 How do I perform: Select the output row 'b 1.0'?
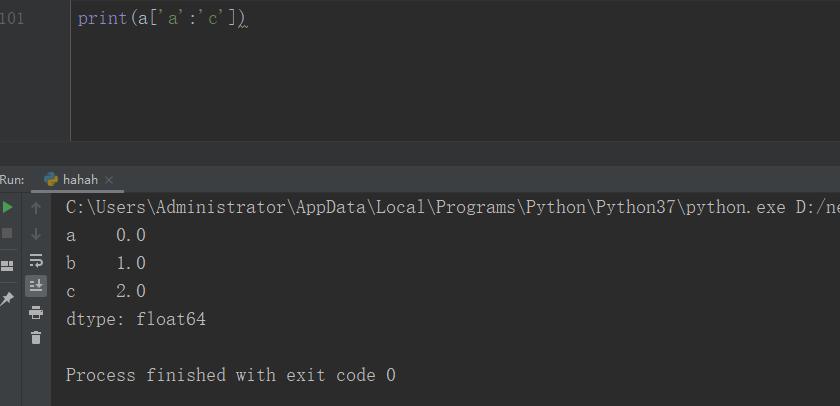point(106,263)
